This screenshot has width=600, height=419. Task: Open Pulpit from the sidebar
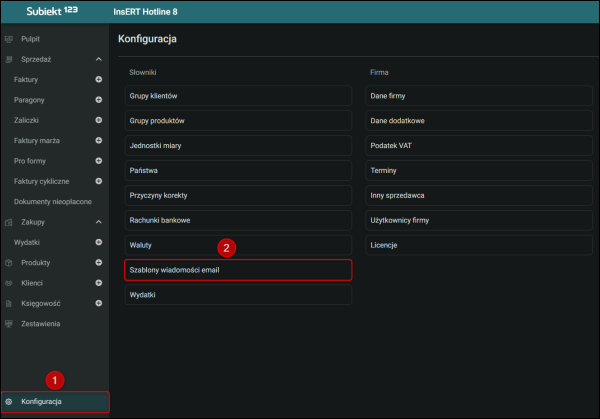(x=30, y=38)
